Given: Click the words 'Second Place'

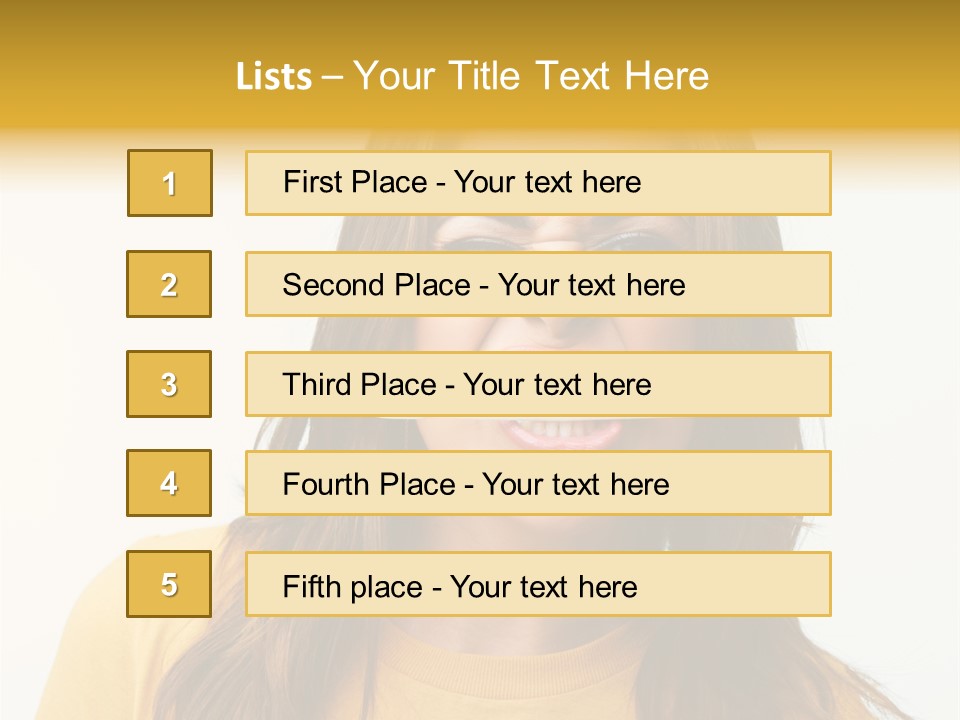Looking at the screenshot, I should tap(377, 285).
